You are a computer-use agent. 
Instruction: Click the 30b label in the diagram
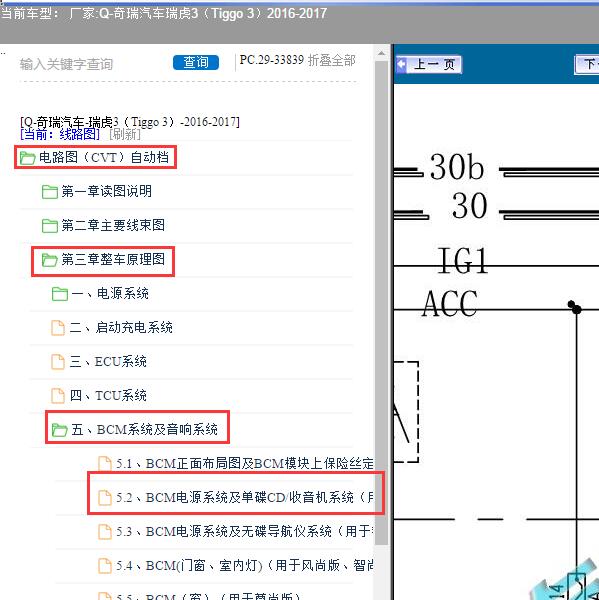pyautogui.click(x=457, y=167)
